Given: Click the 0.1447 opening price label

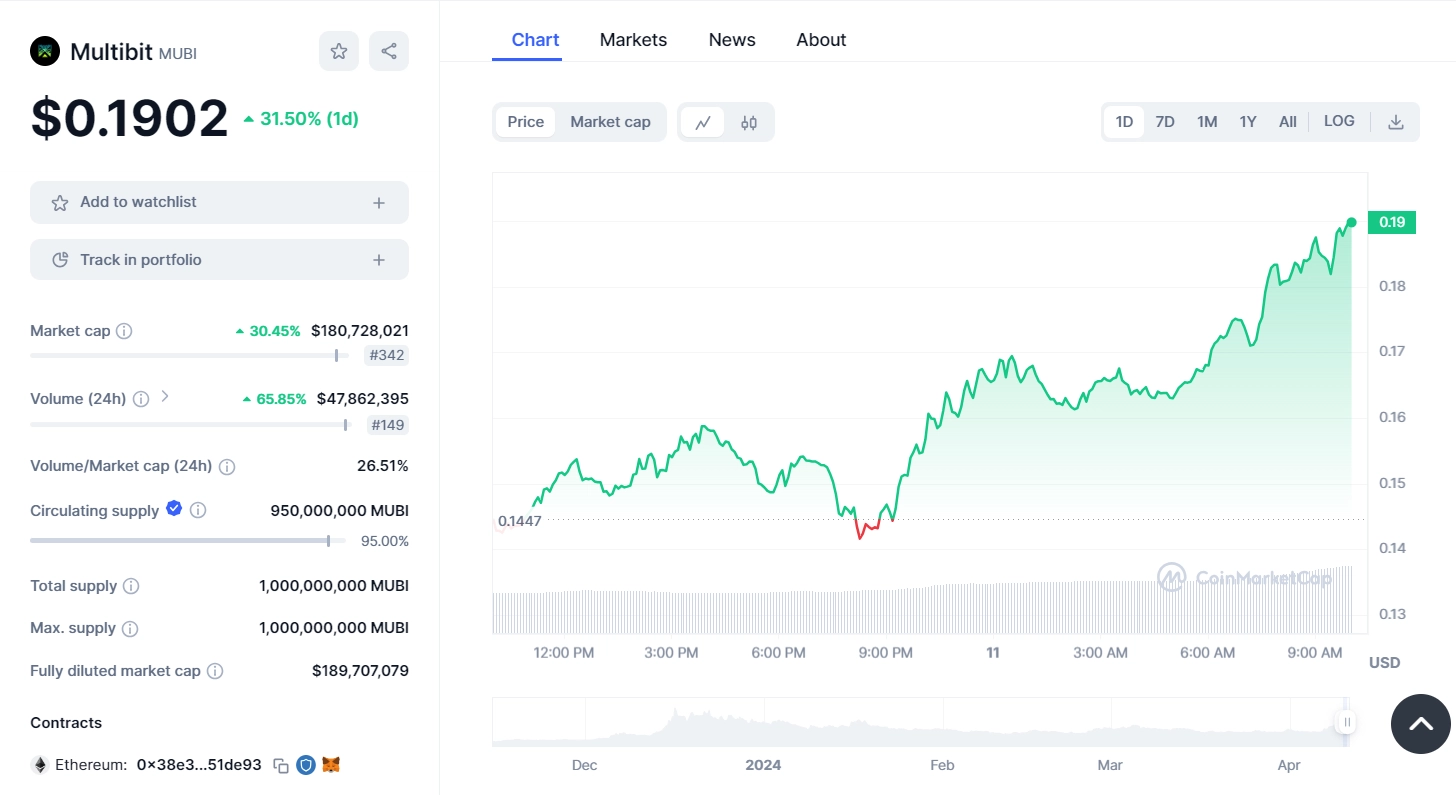Looking at the screenshot, I should point(519,521).
